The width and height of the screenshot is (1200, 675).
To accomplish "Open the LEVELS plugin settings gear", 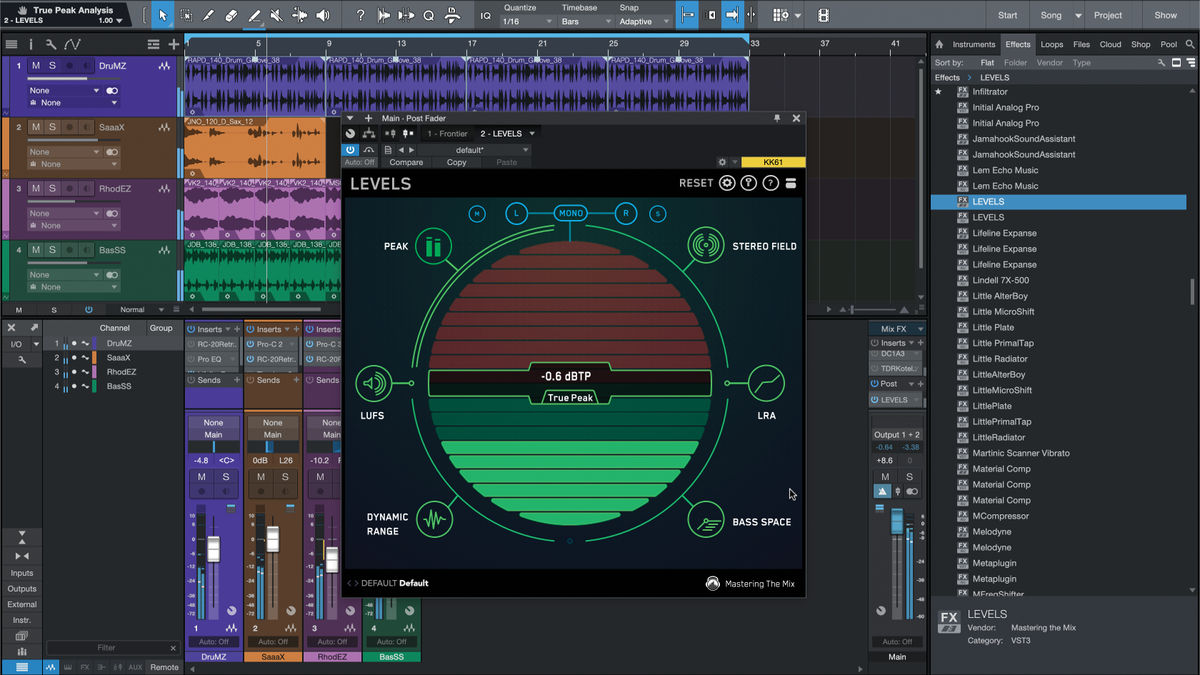I will [728, 183].
